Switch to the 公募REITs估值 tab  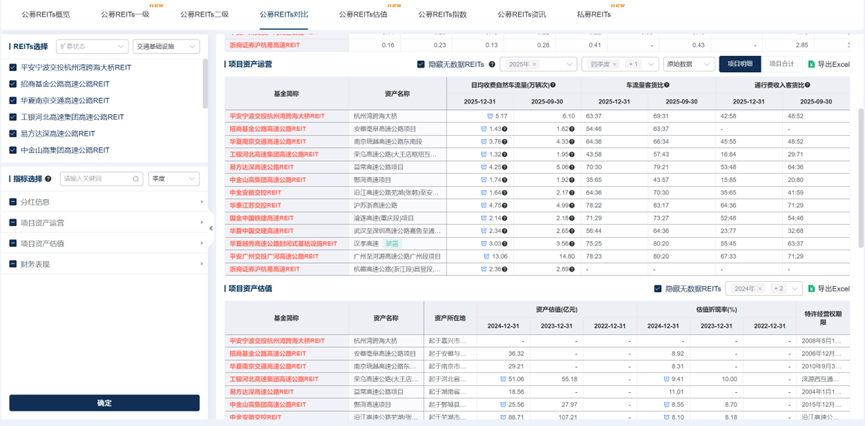(x=362, y=15)
